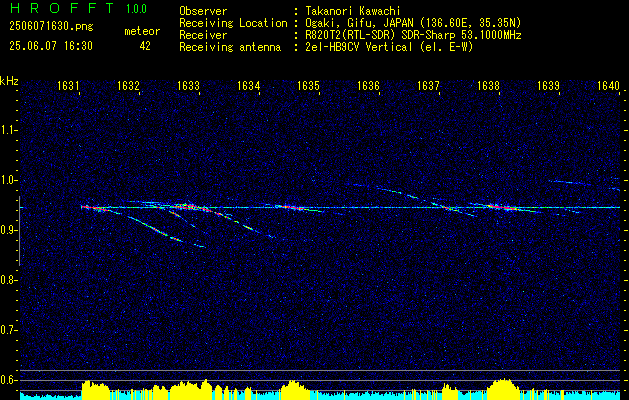This screenshot has width=629, height=400.
Task: Select the receiver text R820T2(RTL-SDR) SDR-Sharp 53.1000MHz
Action: 413,35
